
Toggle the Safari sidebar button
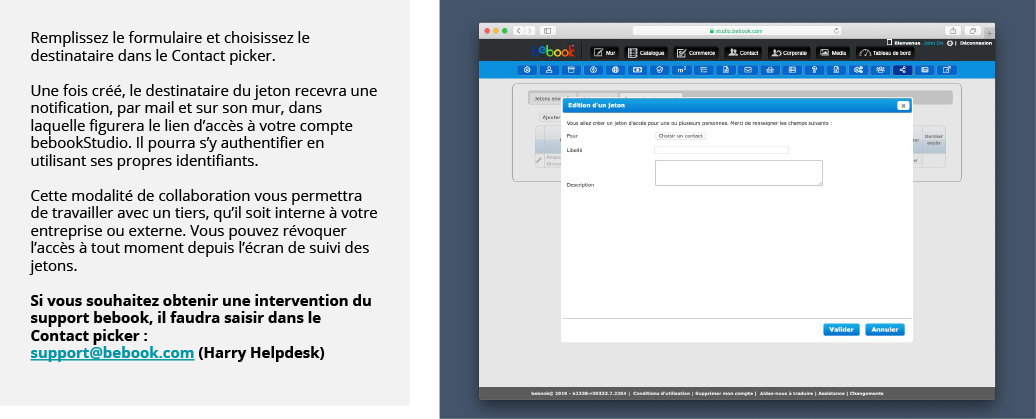[x=547, y=31]
